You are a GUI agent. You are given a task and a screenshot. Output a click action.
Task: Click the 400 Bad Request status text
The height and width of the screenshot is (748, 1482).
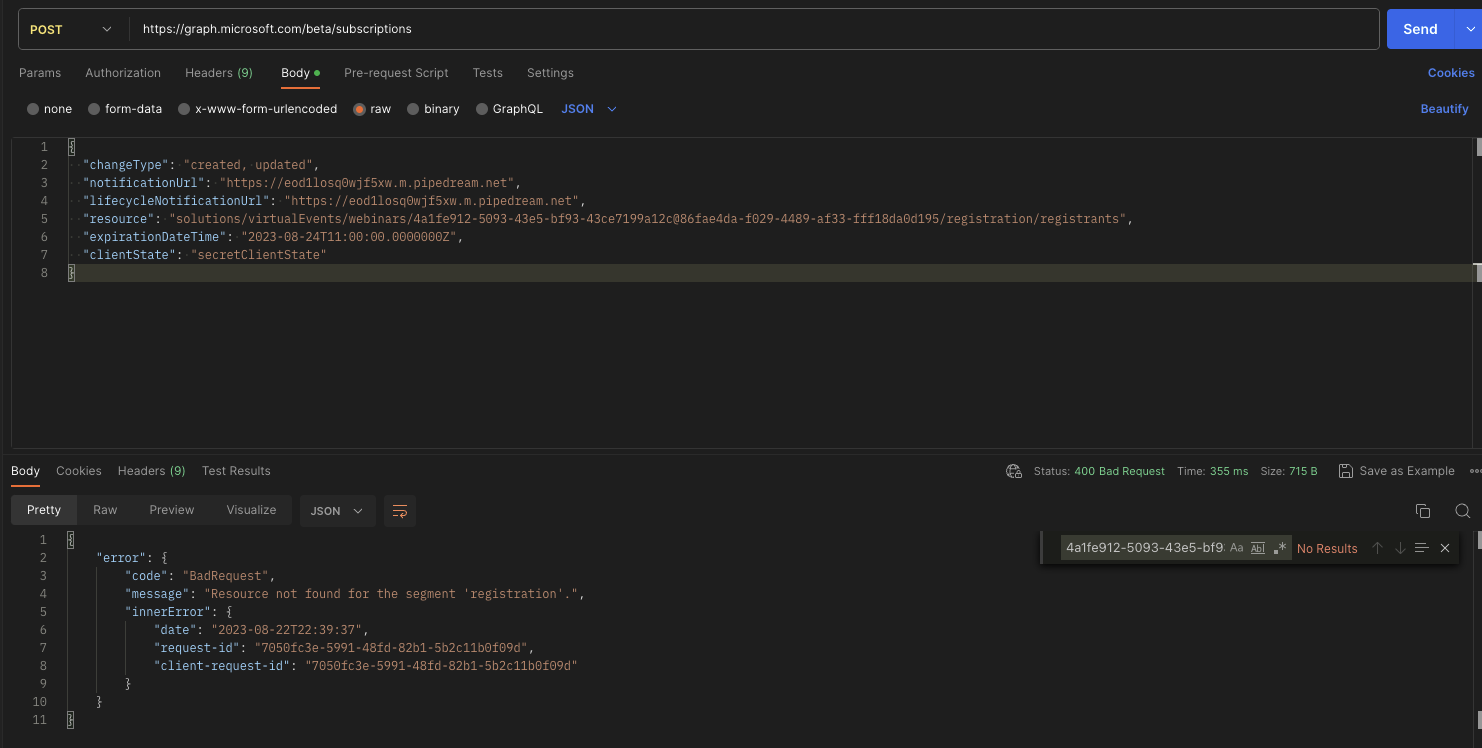1119,471
